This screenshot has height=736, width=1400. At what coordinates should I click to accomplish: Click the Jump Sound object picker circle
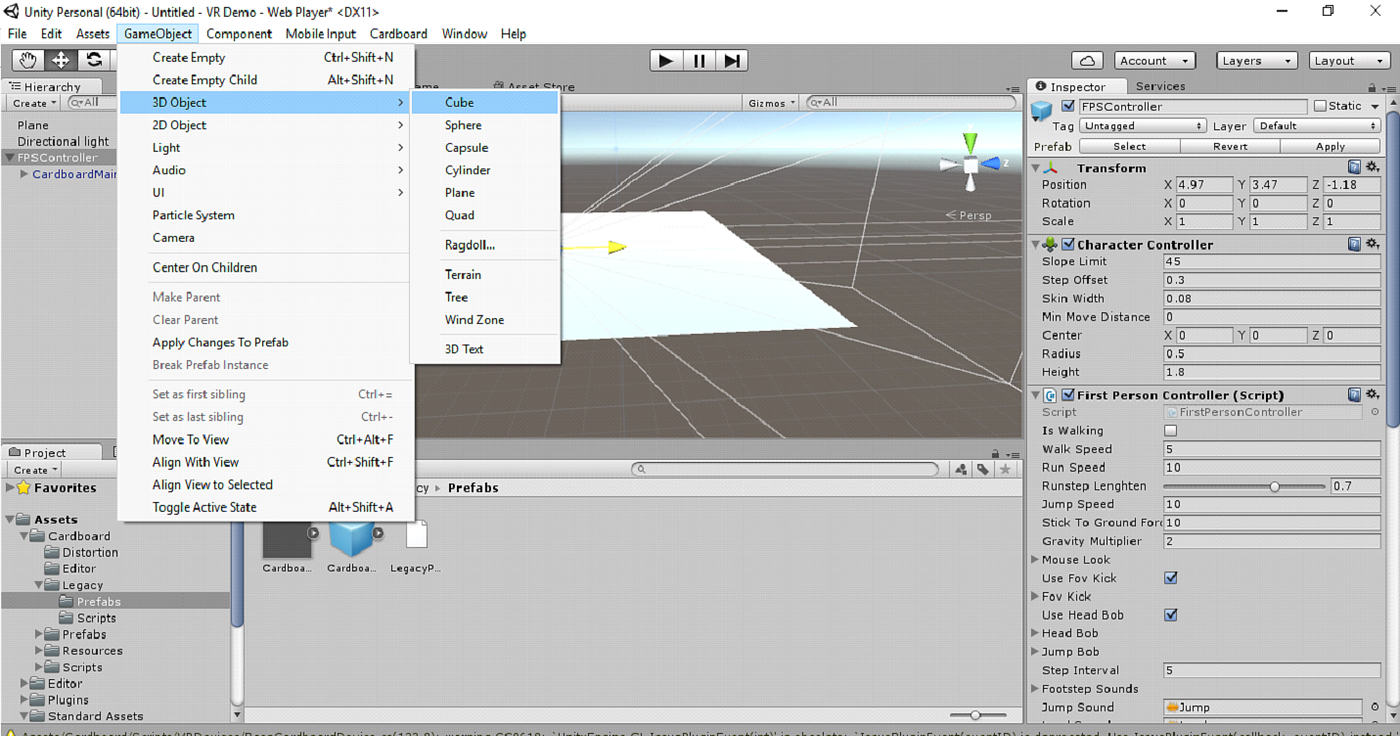click(1375, 707)
